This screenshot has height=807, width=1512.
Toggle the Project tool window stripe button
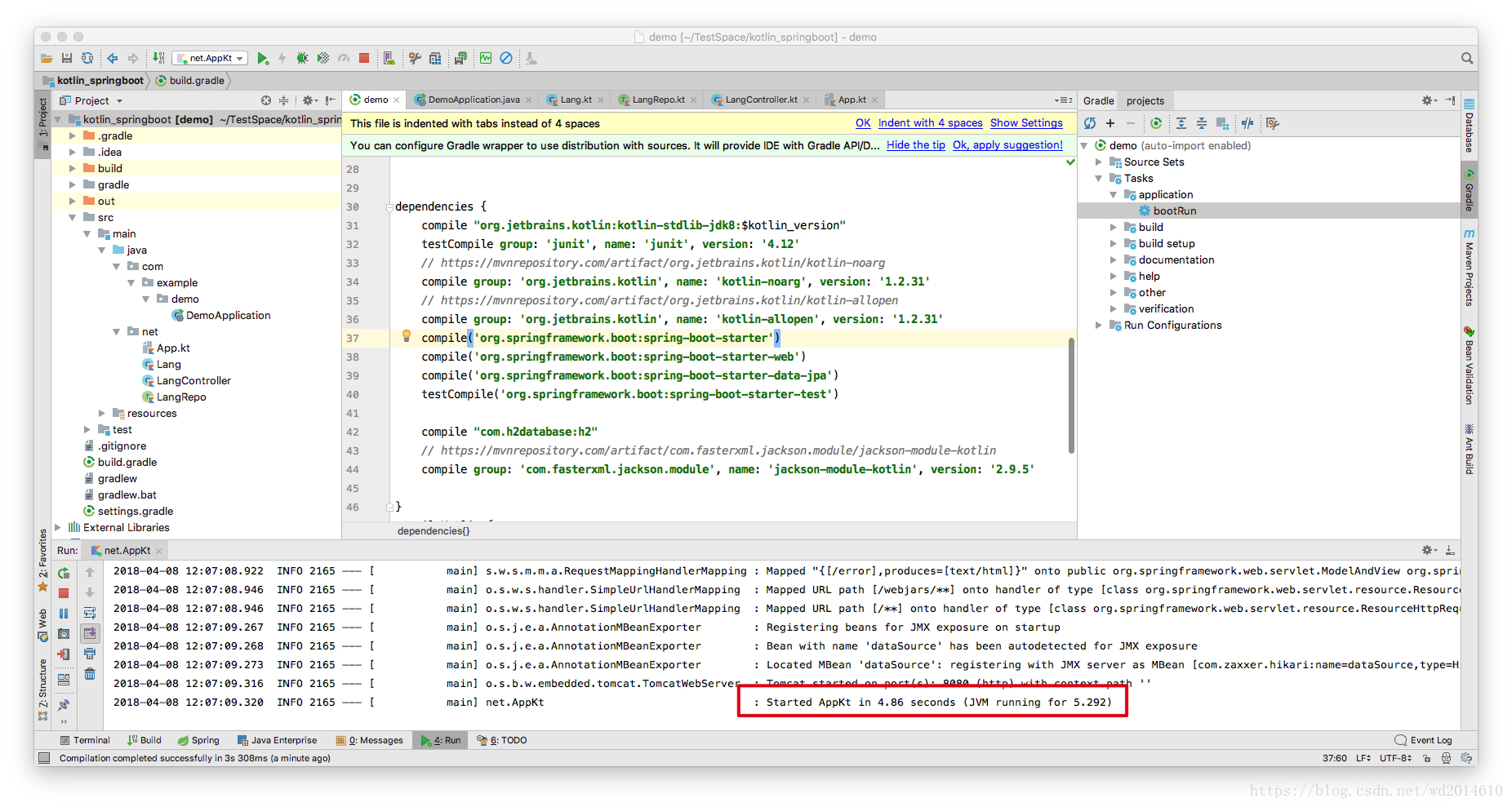pos(43,123)
